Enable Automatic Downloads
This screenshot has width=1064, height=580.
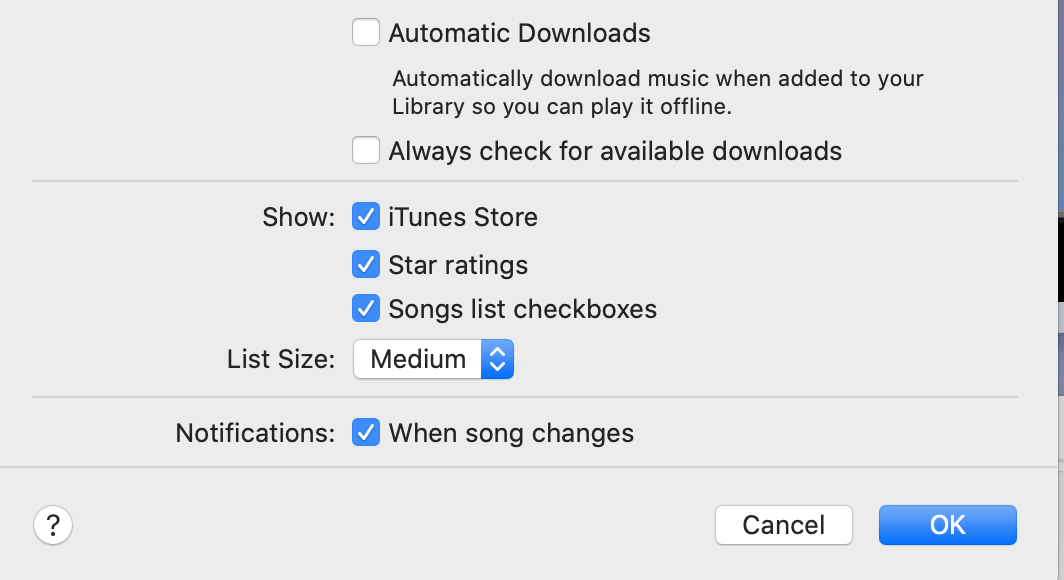pyautogui.click(x=366, y=32)
